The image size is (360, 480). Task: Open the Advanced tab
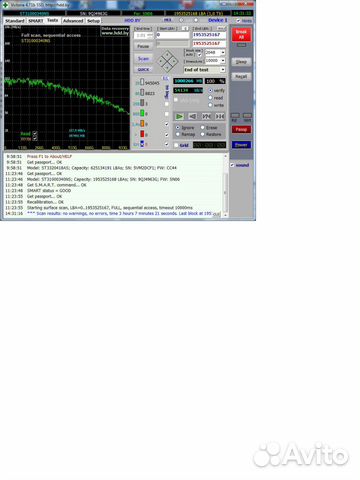coord(73,21)
